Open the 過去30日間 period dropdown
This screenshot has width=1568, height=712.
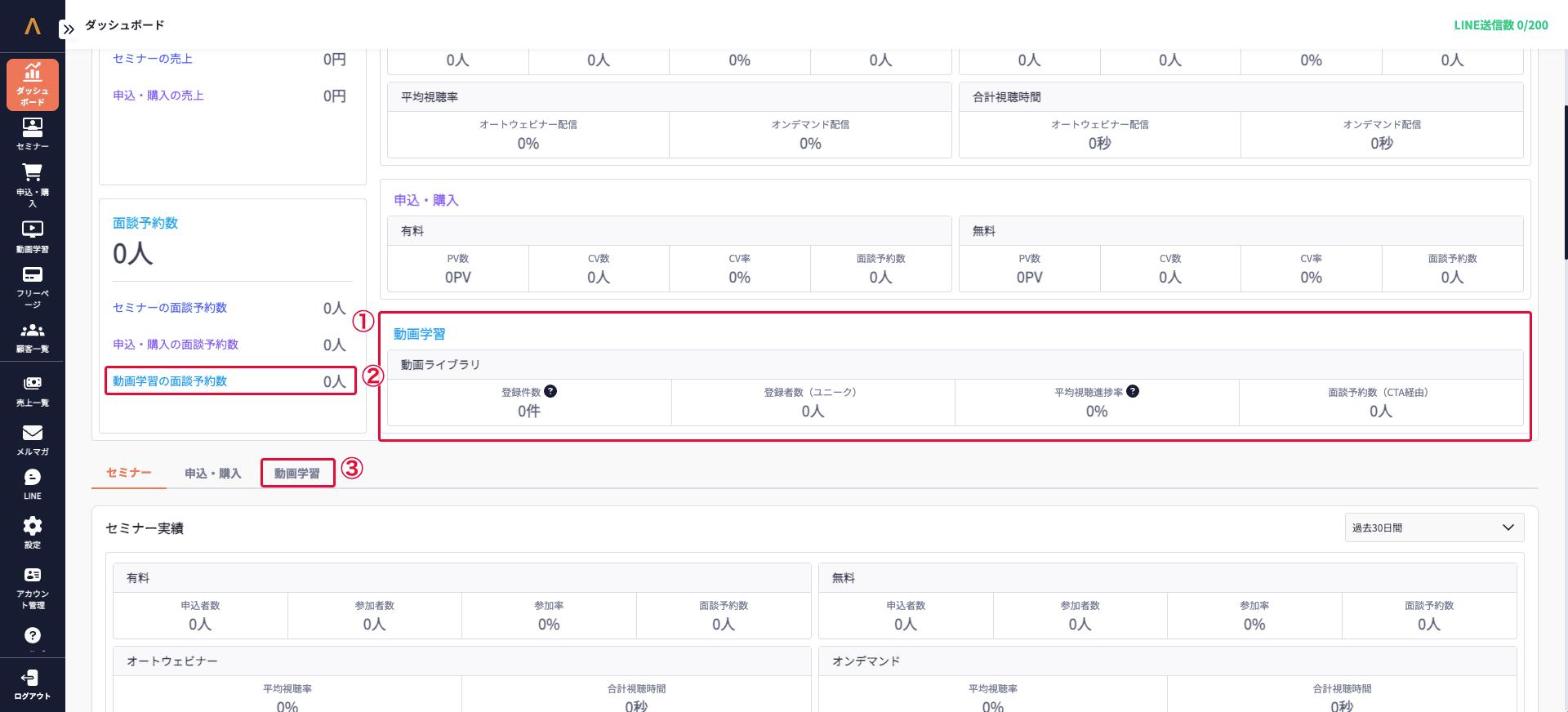pyautogui.click(x=1434, y=527)
